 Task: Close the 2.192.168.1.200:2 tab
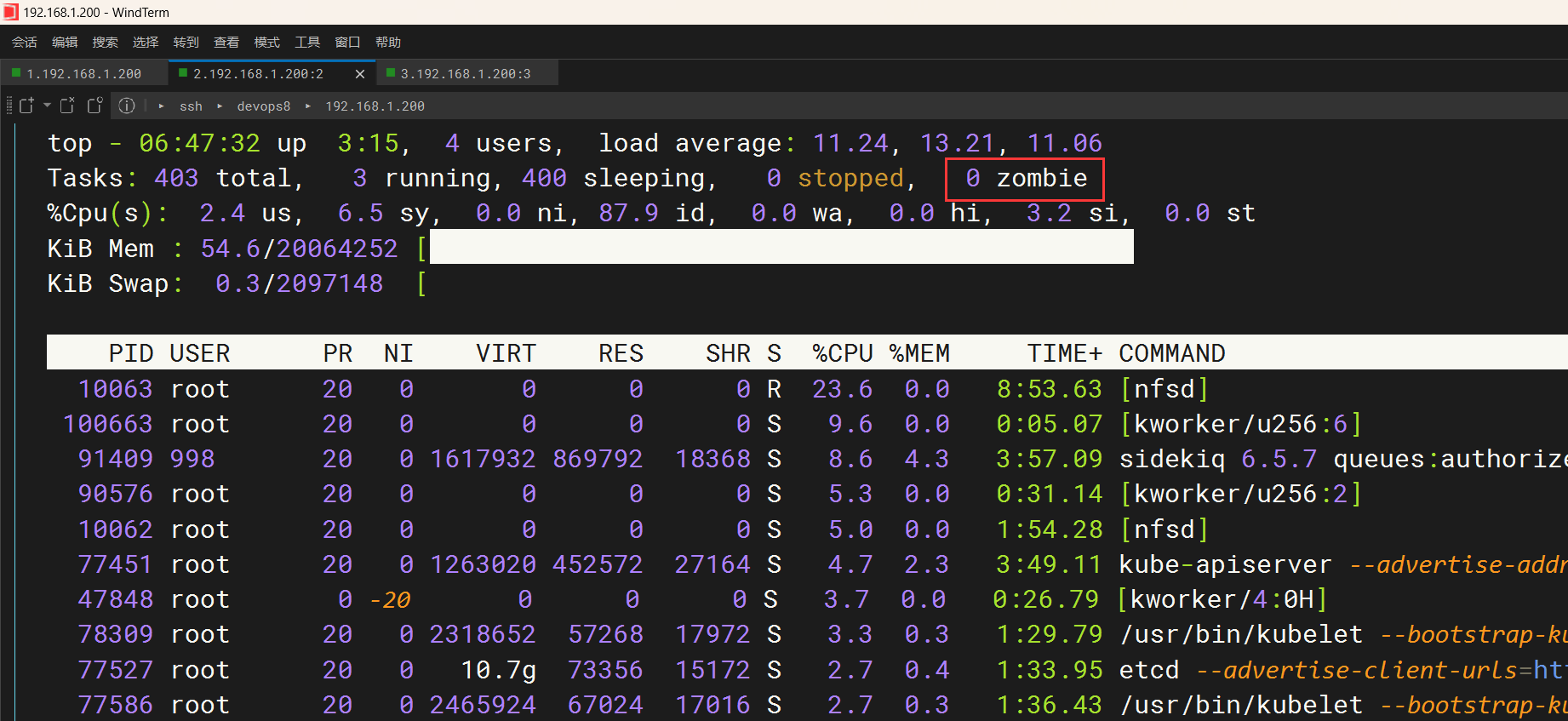(x=360, y=74)
